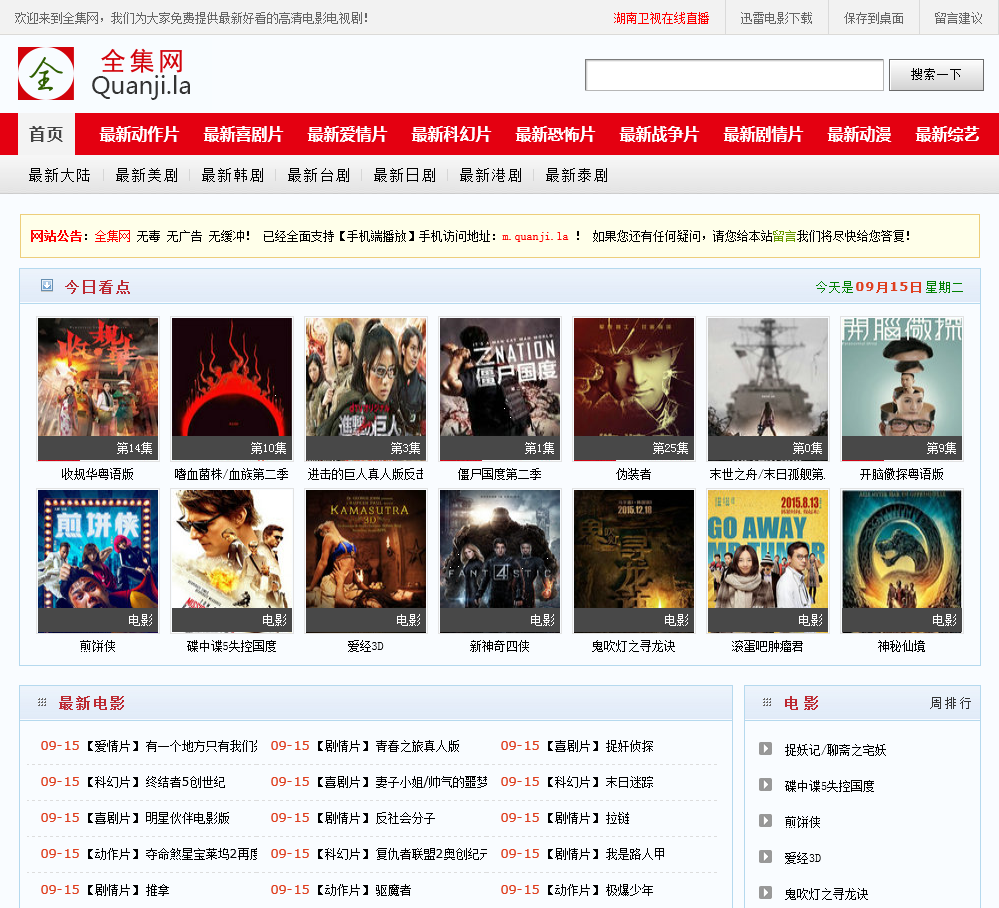Image resolution: width=999 pixels, height=908 pixels.
Task: Open 终结者5创世纪 in latest movies list
Action: tap(185, 782)
